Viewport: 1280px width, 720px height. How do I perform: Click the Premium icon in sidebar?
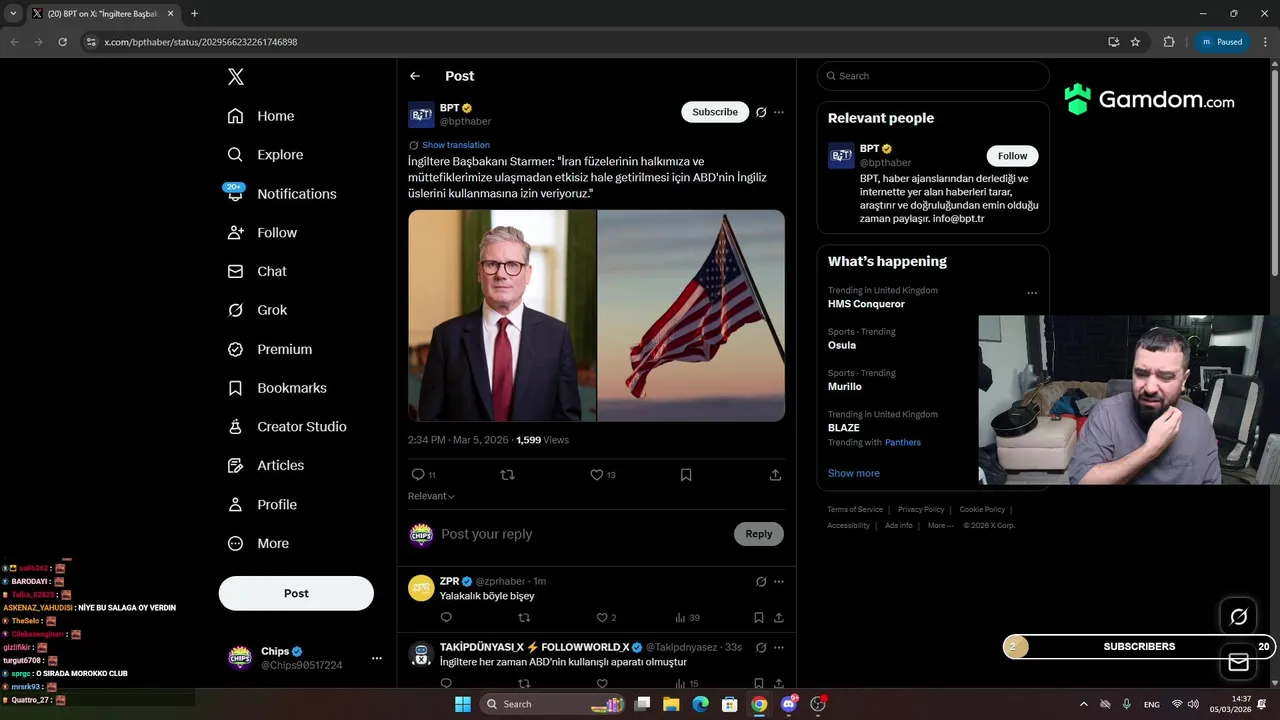(235, 349)
